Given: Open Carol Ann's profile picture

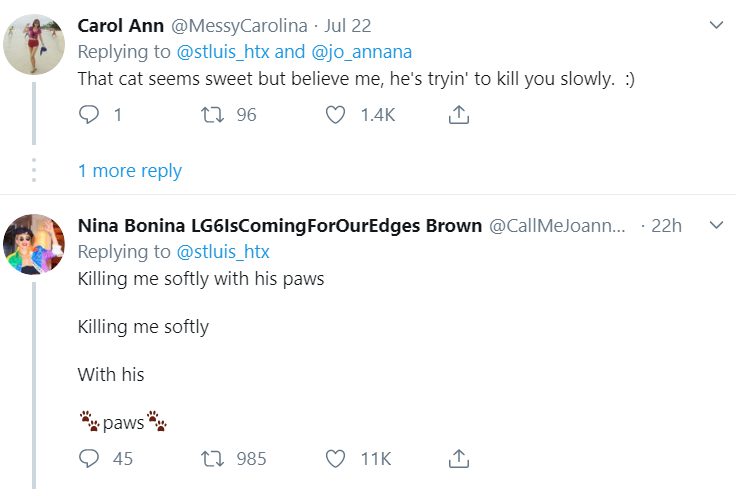Looking at the screenshot, I should coord(35,44).
